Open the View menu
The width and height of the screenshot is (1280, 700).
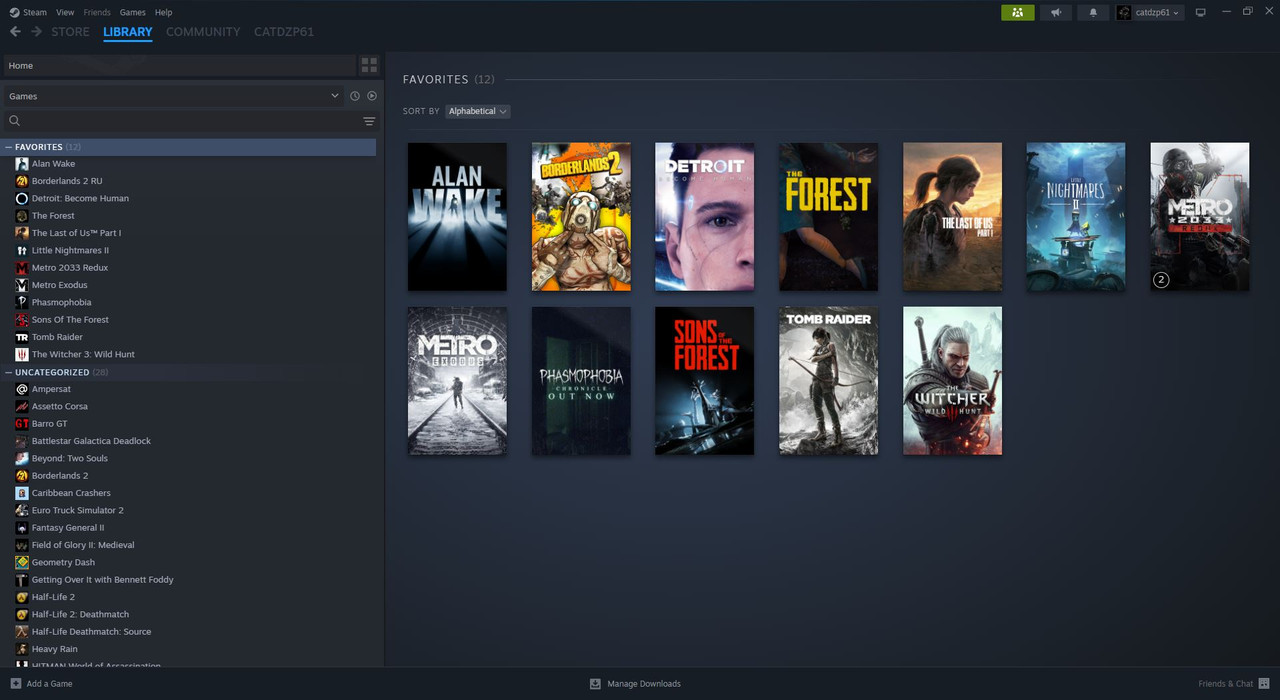(x=65, y=12)
